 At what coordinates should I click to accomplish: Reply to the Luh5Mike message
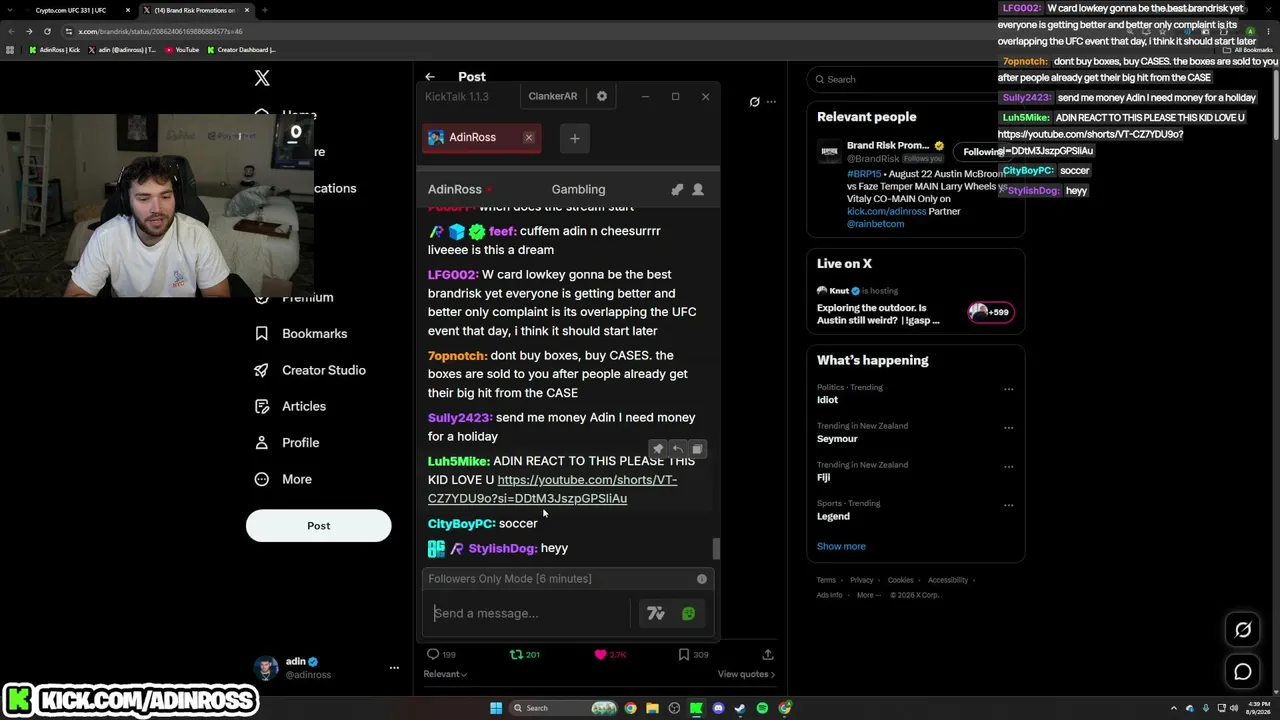(x=677, y=449)
